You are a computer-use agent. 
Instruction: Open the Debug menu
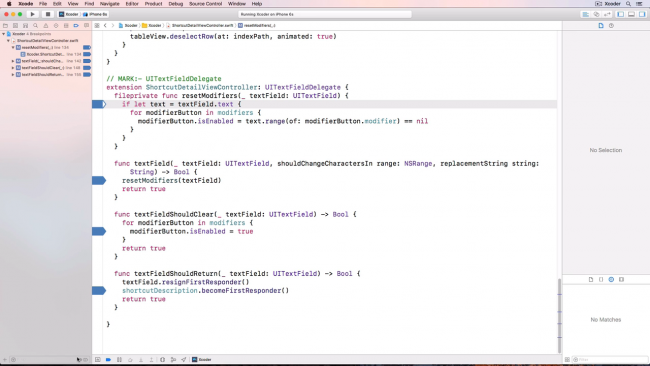click(x=176, y=4)
